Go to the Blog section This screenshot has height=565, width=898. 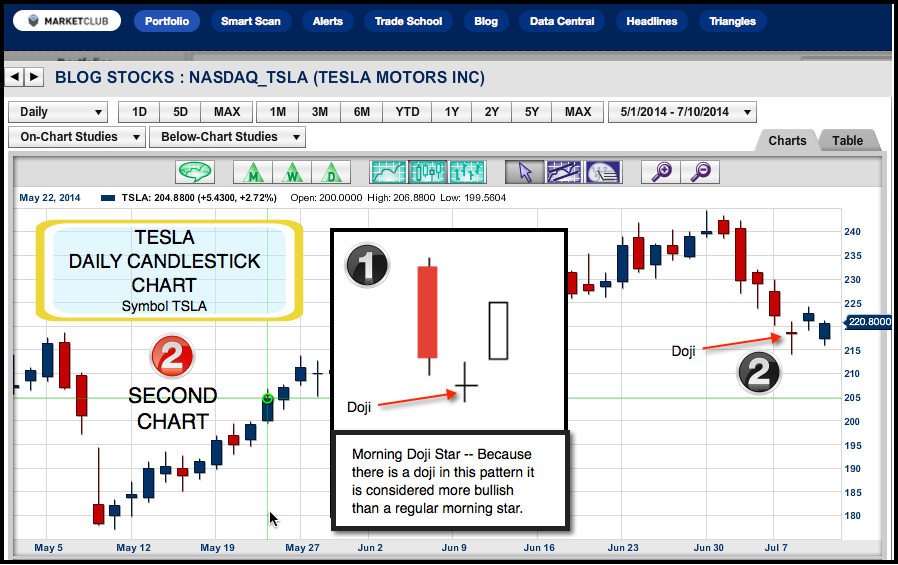pyautogui.click(x=486, y=21)
